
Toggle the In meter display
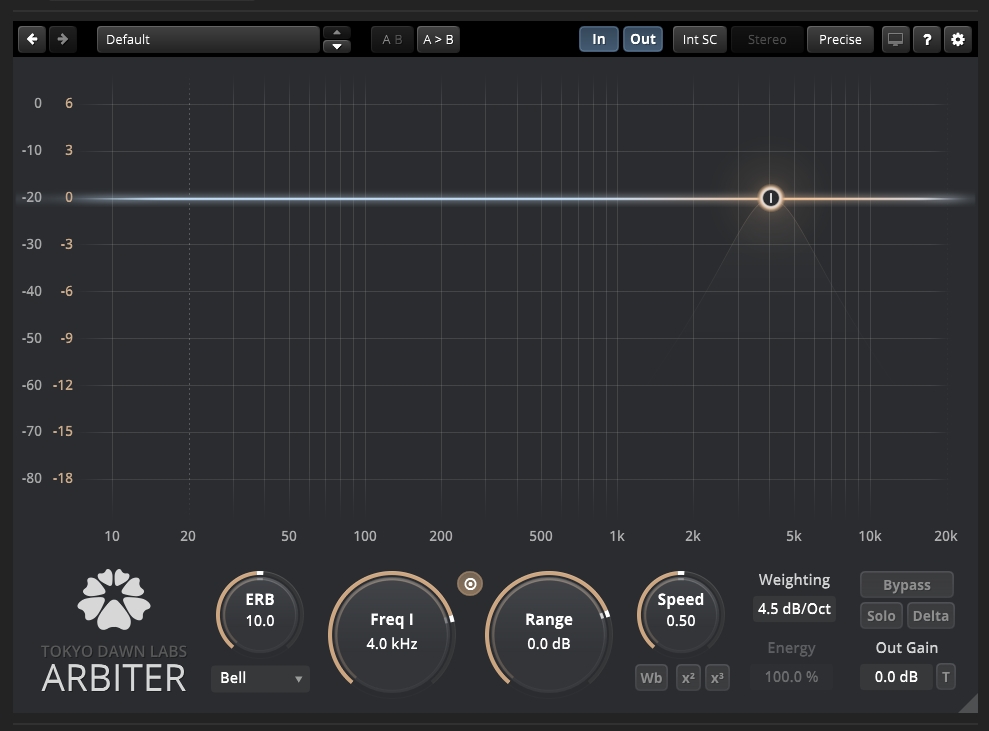click(599, 39)
